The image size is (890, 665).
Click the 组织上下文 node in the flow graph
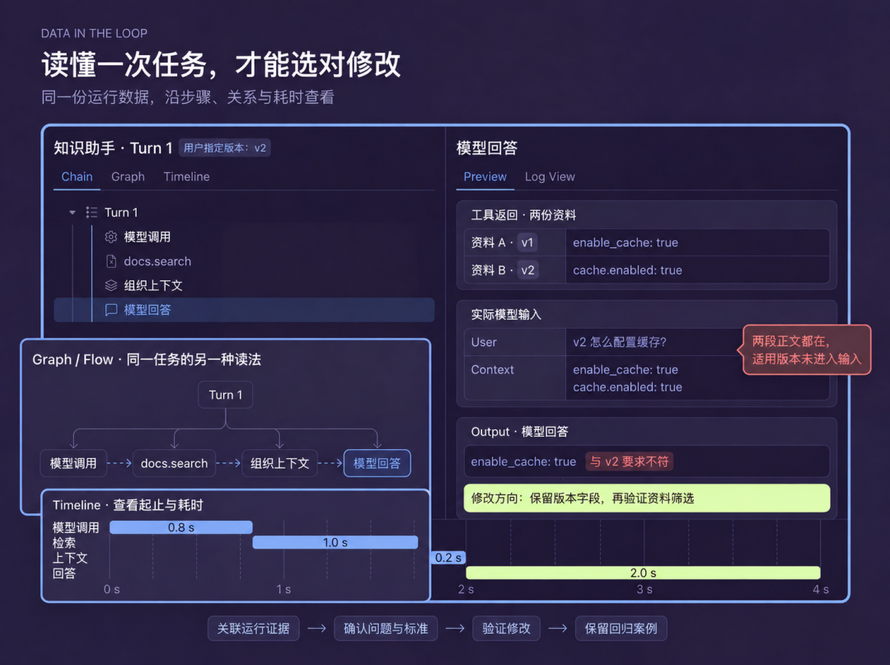point(279,464)
